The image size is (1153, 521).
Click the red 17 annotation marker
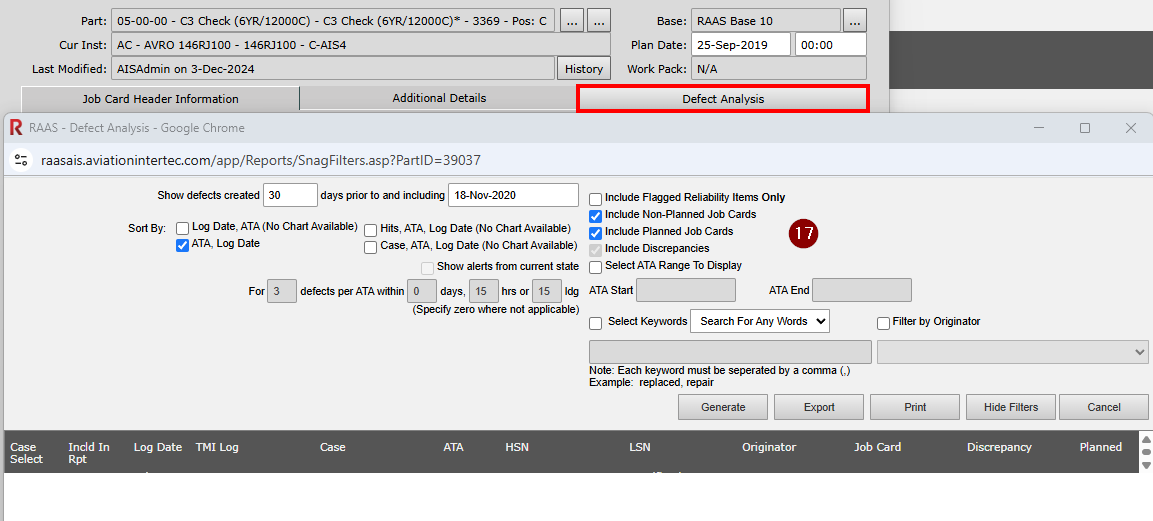[x=803, y=233]
